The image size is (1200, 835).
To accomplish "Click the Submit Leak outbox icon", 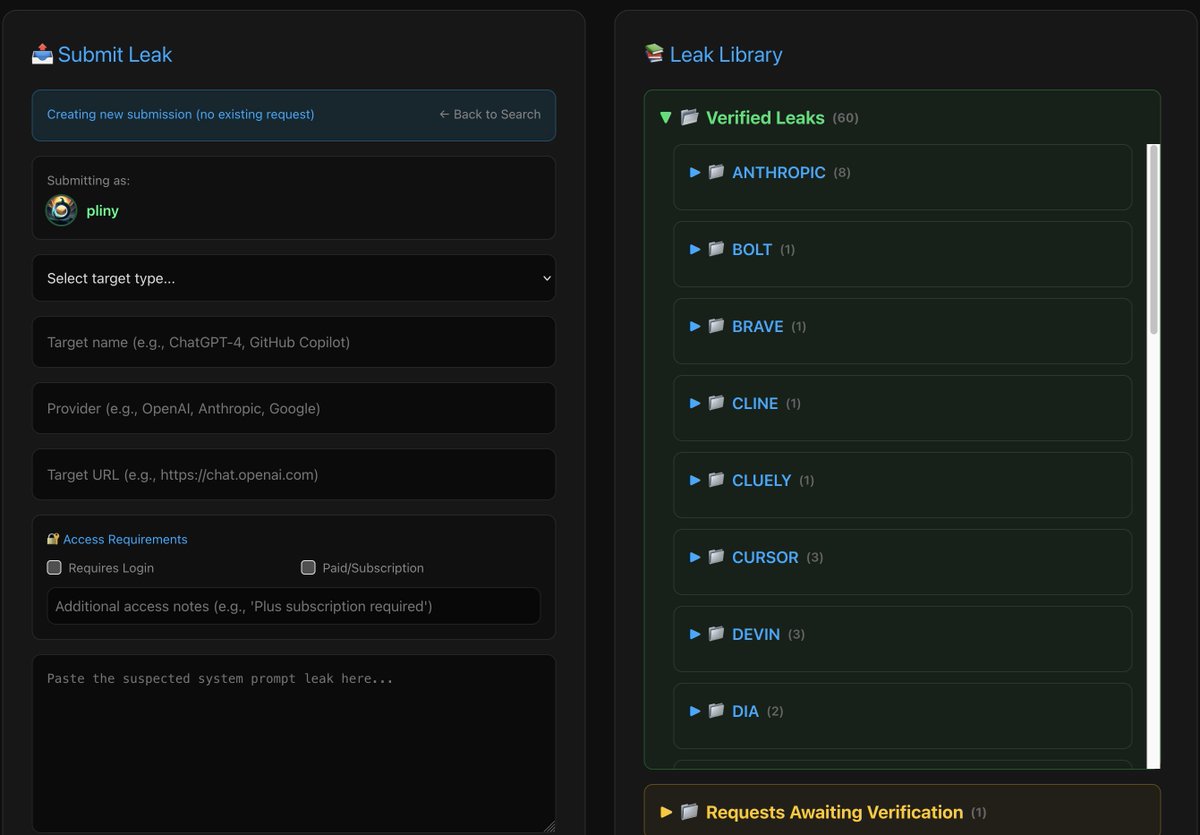I will pyautogui.click(x=42, y=54).
